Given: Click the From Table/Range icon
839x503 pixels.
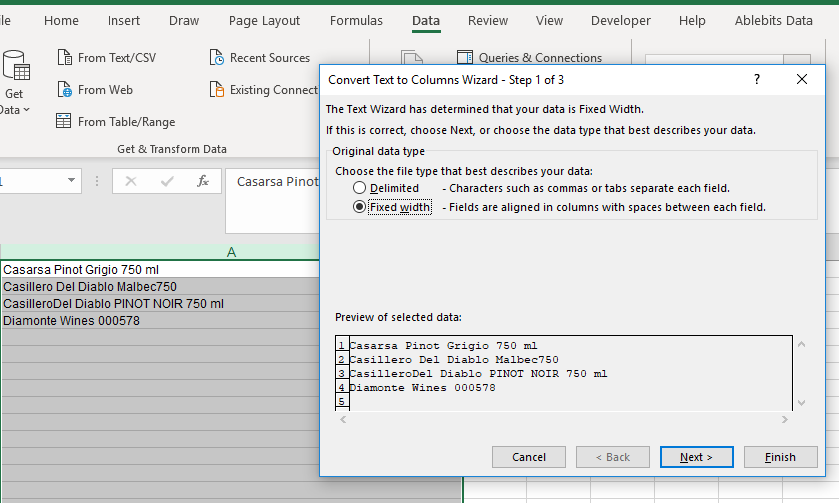Looking at the screenshot, I should click(64, 121).
